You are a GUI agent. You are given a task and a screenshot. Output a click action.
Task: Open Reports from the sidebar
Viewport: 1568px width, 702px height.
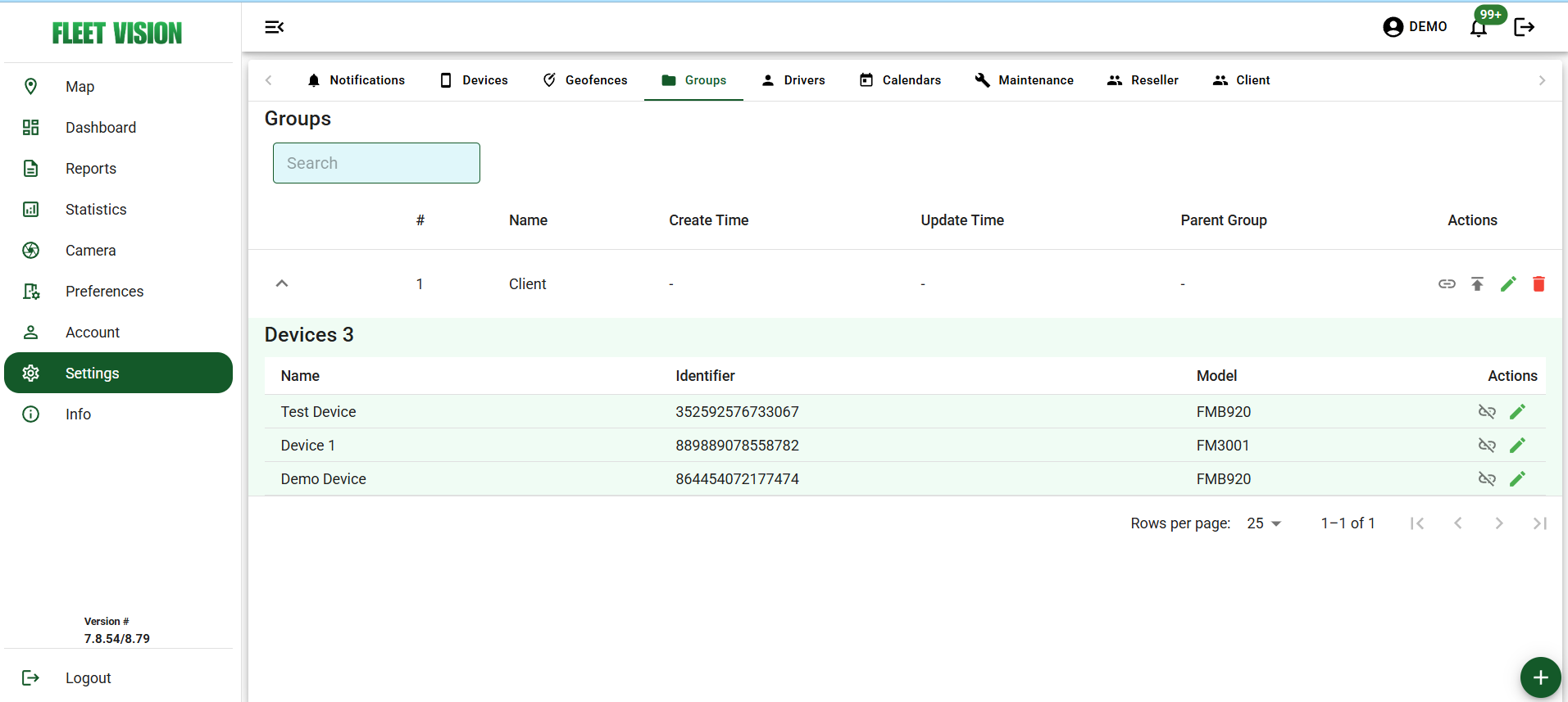(119, 168)
